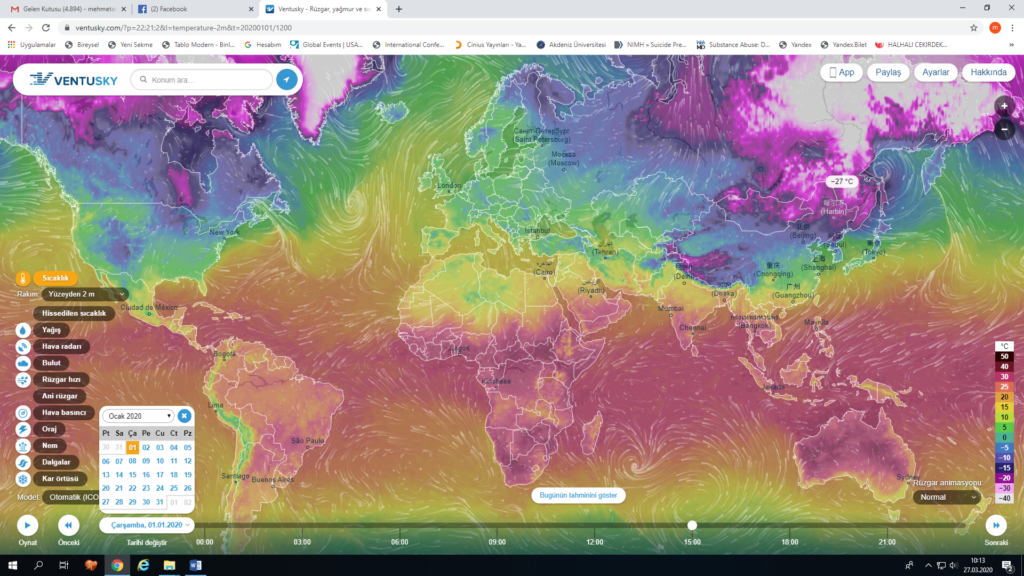Open Windows Start menu

click(x=12, y=566)
